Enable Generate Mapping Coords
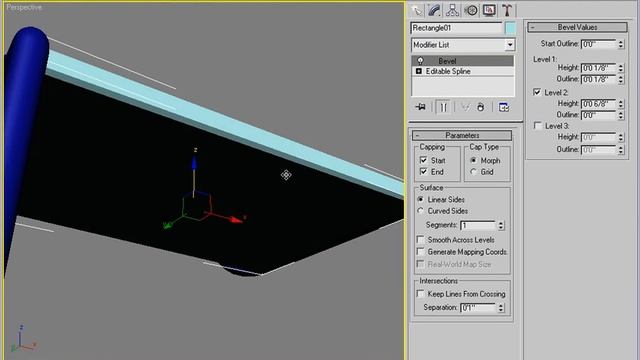The image size is (640, 360). point(420,251)
